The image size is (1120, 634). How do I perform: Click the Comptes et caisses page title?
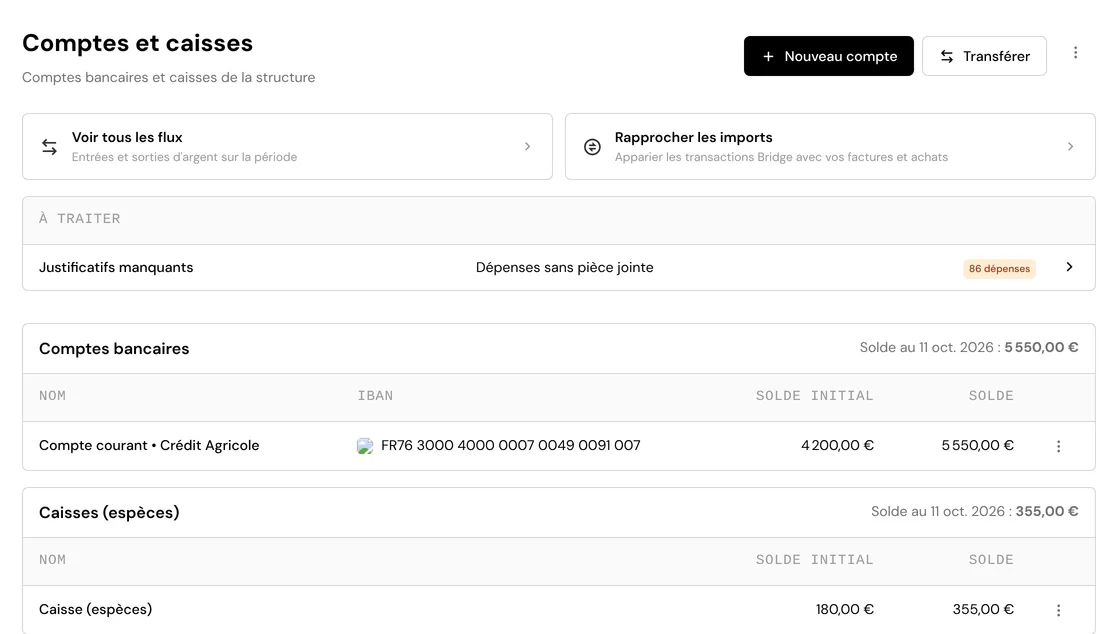point(137,44)
